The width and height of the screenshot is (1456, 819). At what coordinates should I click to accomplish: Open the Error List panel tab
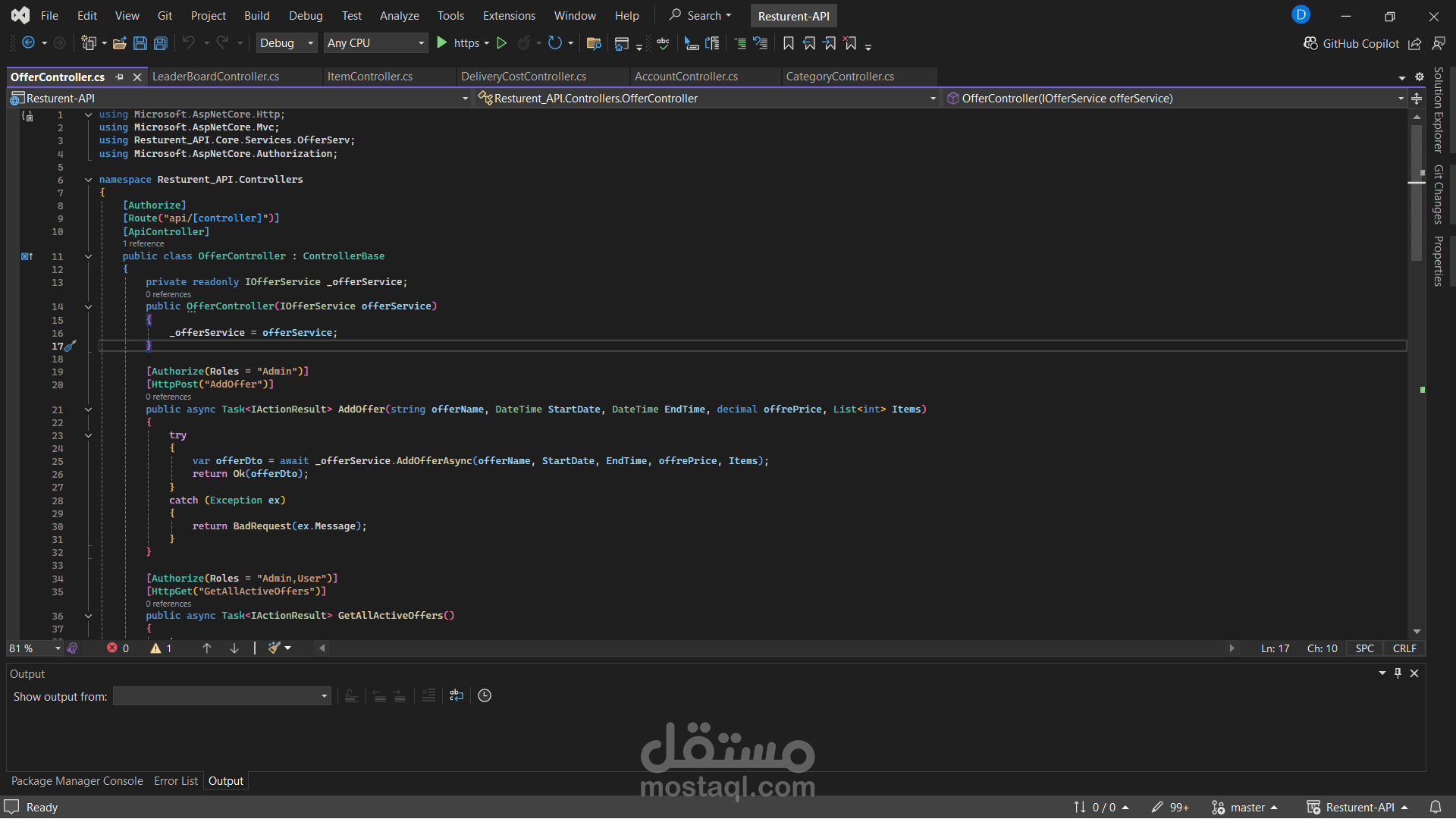176,781
